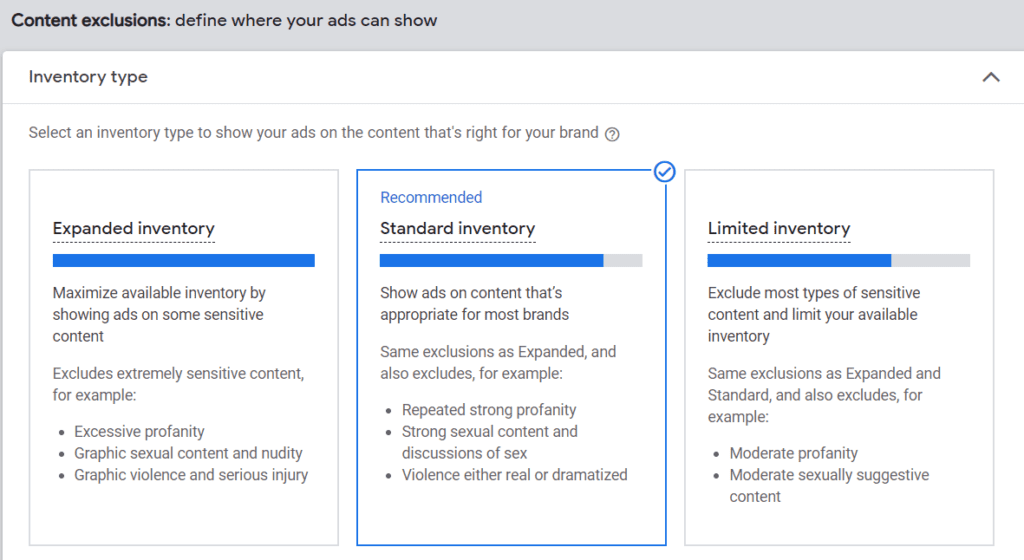Click the Inventory type section title
Image resolution: width=1024 pixels, height=560 pixels.
pyautogui.click(x=88, y=77)
